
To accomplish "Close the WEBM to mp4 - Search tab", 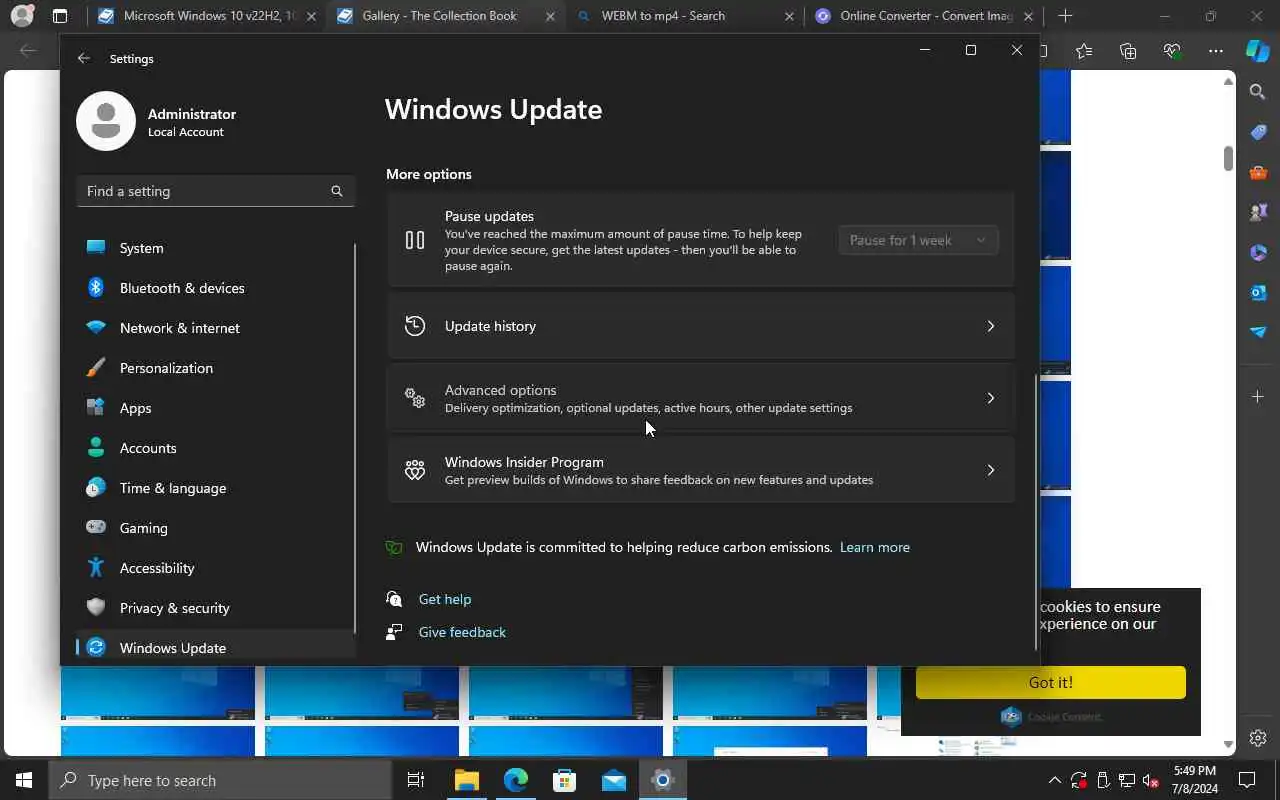I will click(789, 16).
